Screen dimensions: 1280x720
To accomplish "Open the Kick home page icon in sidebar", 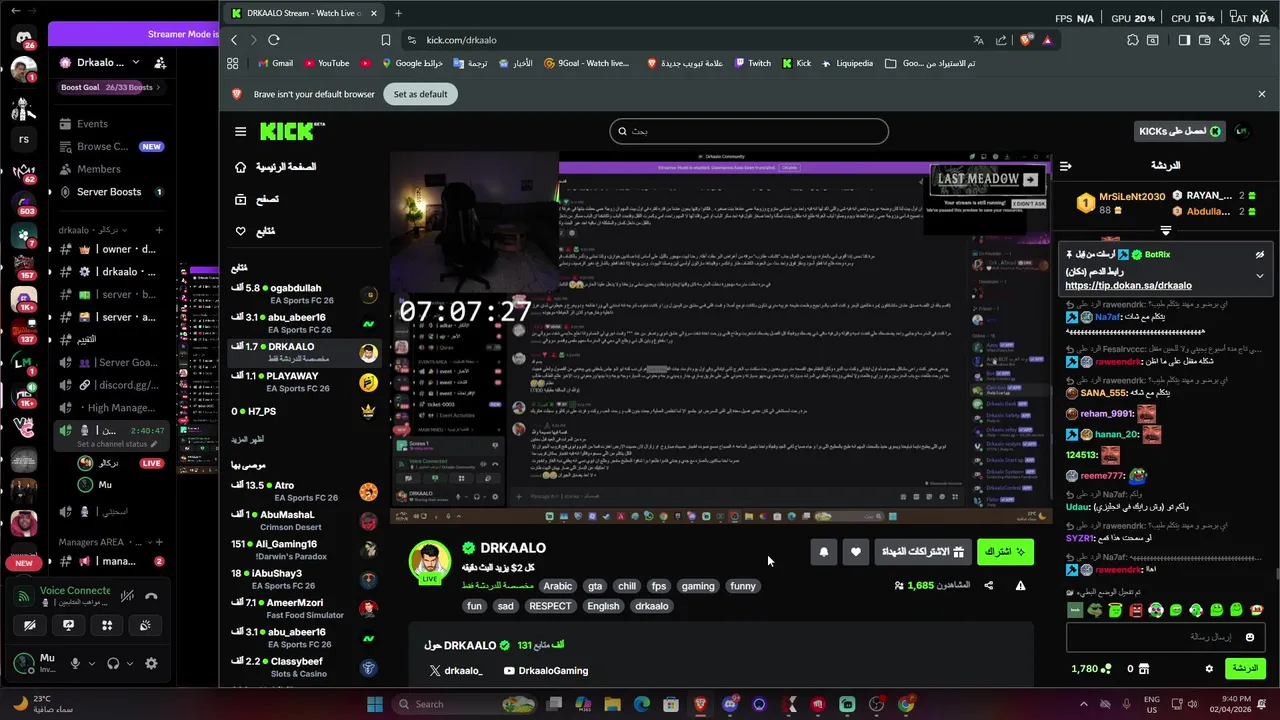I will 240,167.
